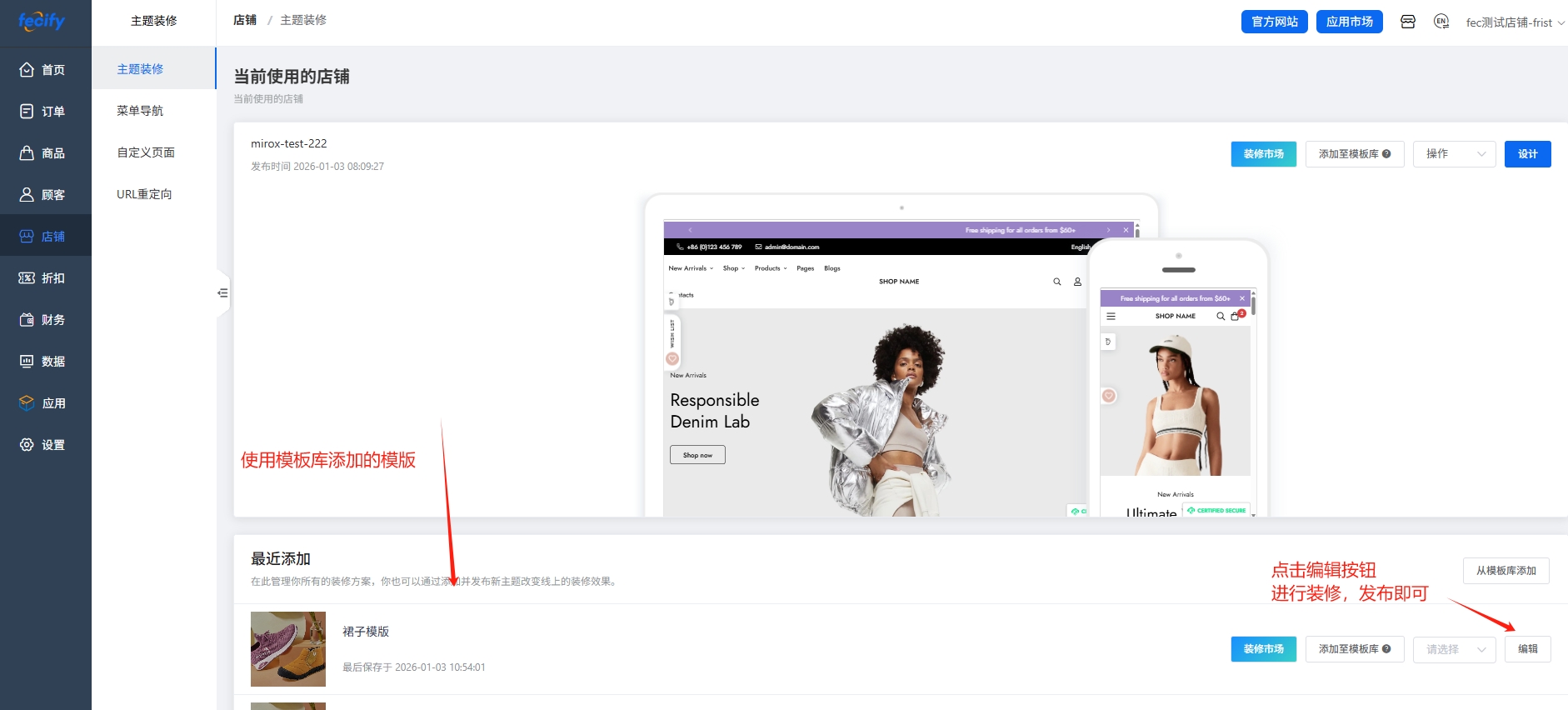Open the orders icon in sidebar

[27, 112]
